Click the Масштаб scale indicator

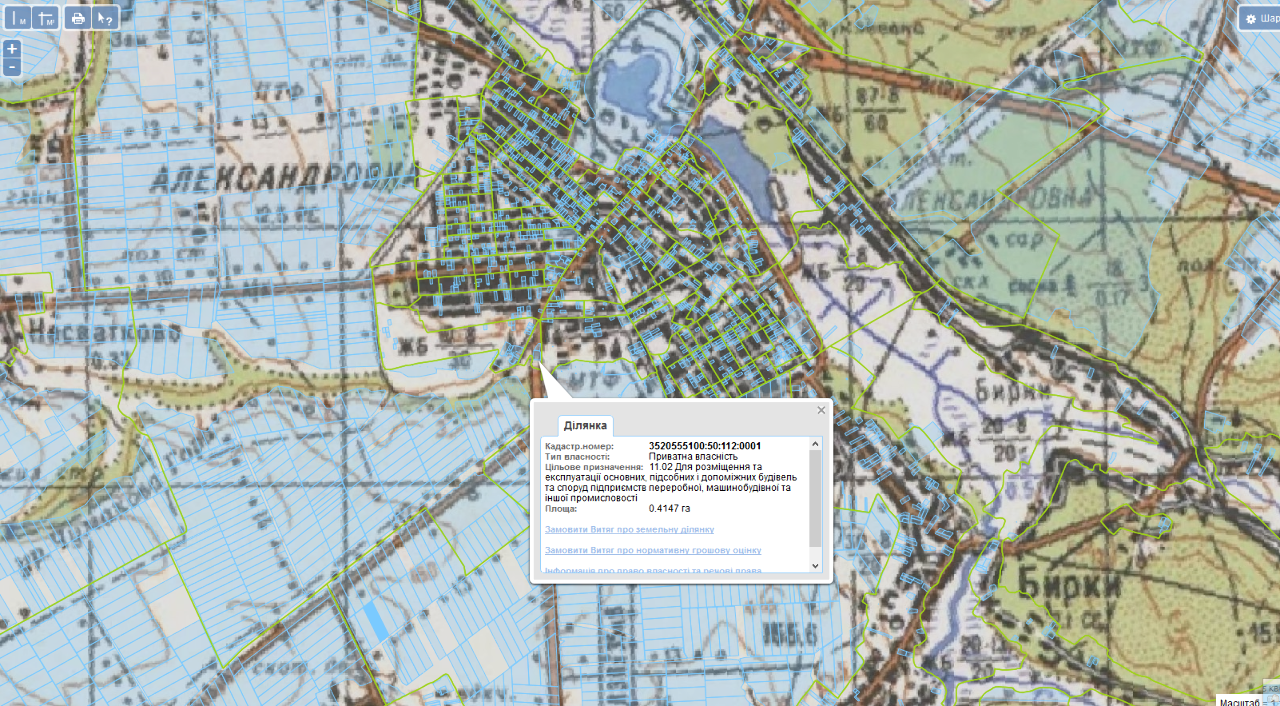tap(1248, 700)
